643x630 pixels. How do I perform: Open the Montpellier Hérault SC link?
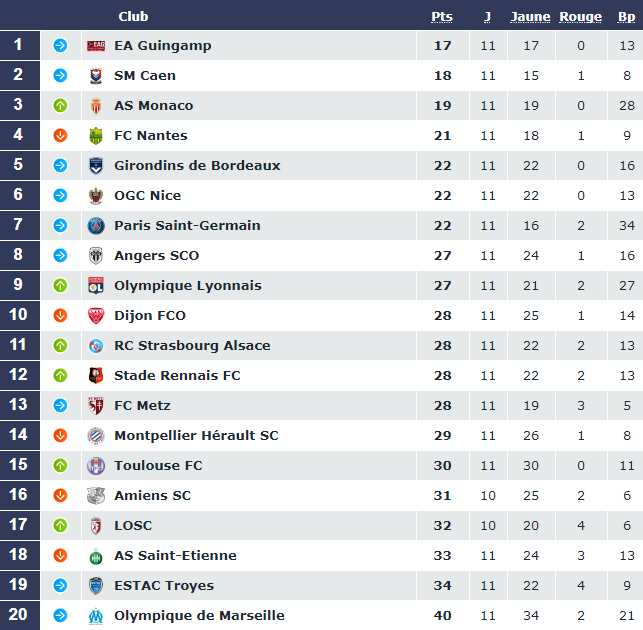pos(196,436)
